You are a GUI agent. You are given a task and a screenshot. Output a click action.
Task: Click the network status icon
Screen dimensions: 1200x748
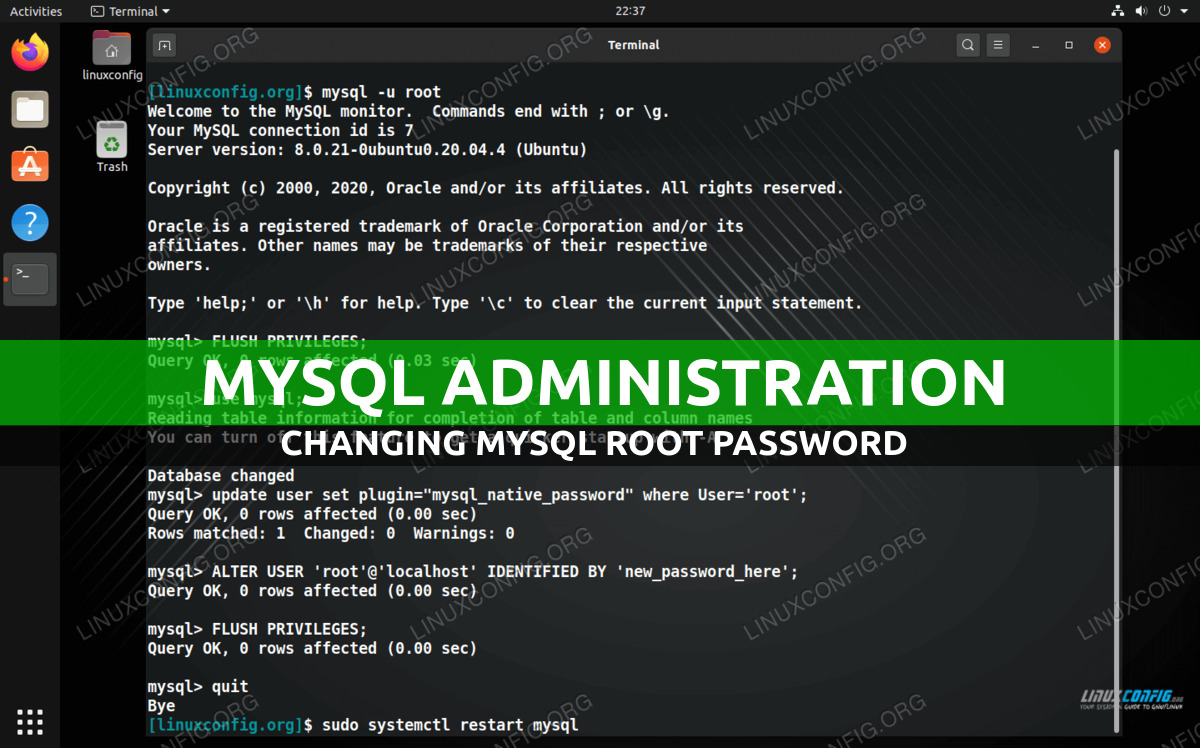click(1118, 11)
